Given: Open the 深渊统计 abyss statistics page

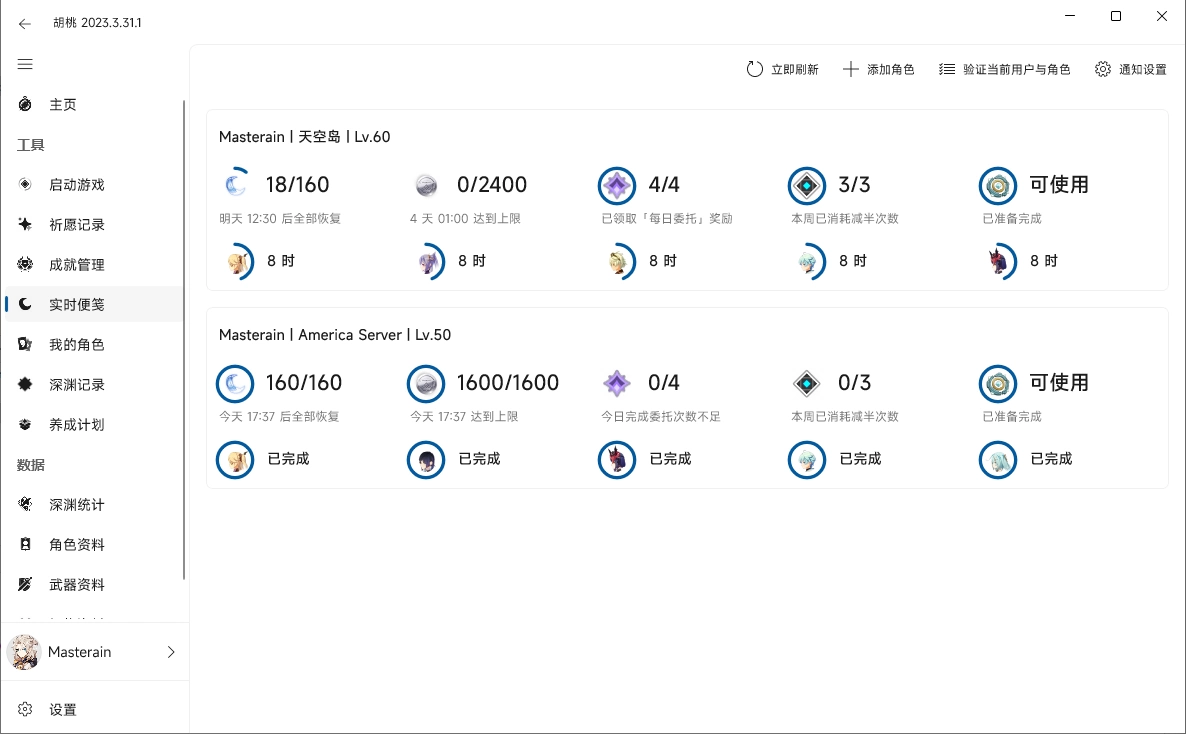Looking at the screenshot, I should pos(62,504).
